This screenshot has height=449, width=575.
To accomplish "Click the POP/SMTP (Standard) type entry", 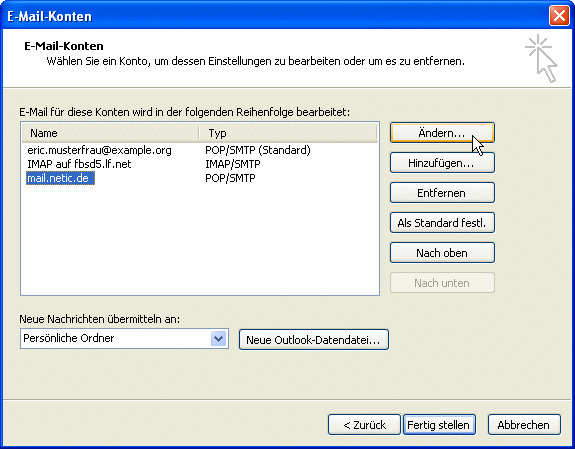I will click(x=258, y=150).
